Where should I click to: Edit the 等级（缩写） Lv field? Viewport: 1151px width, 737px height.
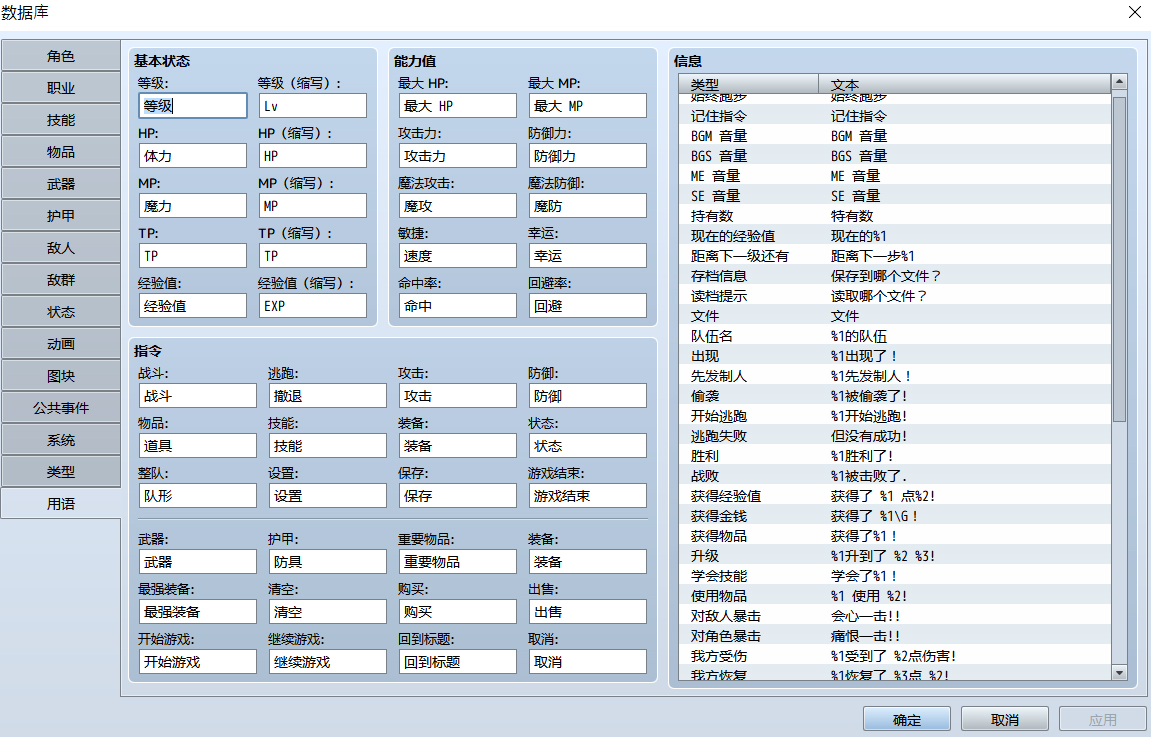coord(313,106)
